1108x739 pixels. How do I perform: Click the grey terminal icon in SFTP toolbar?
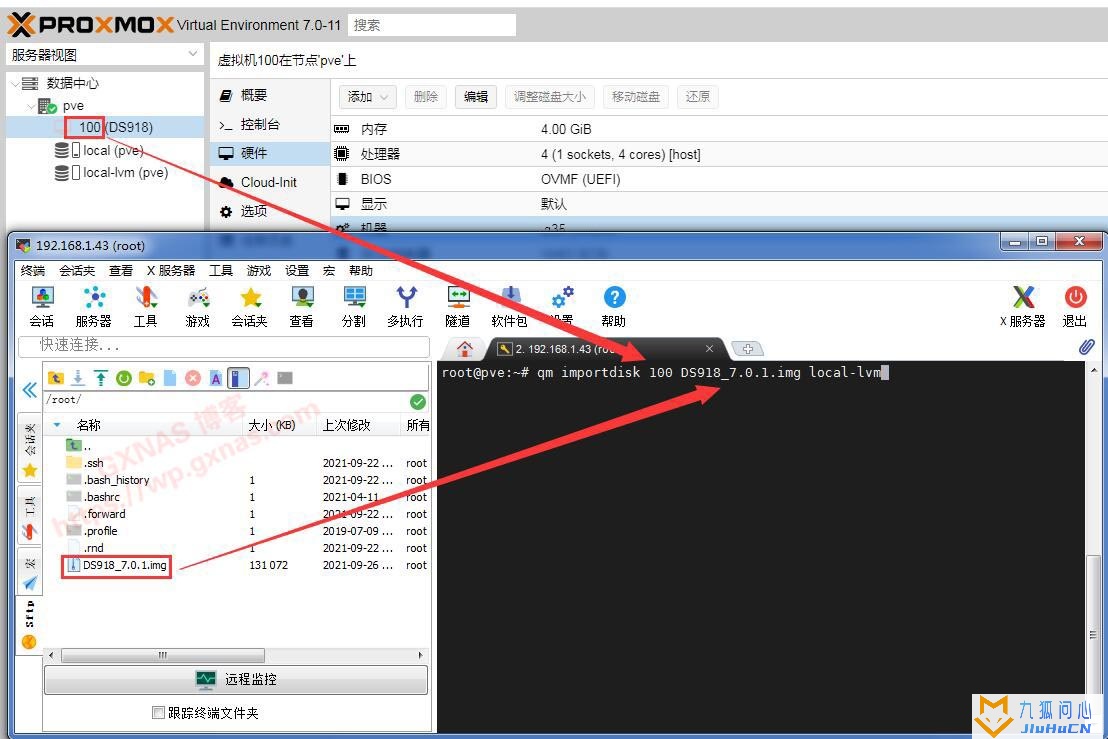point(285,378)
